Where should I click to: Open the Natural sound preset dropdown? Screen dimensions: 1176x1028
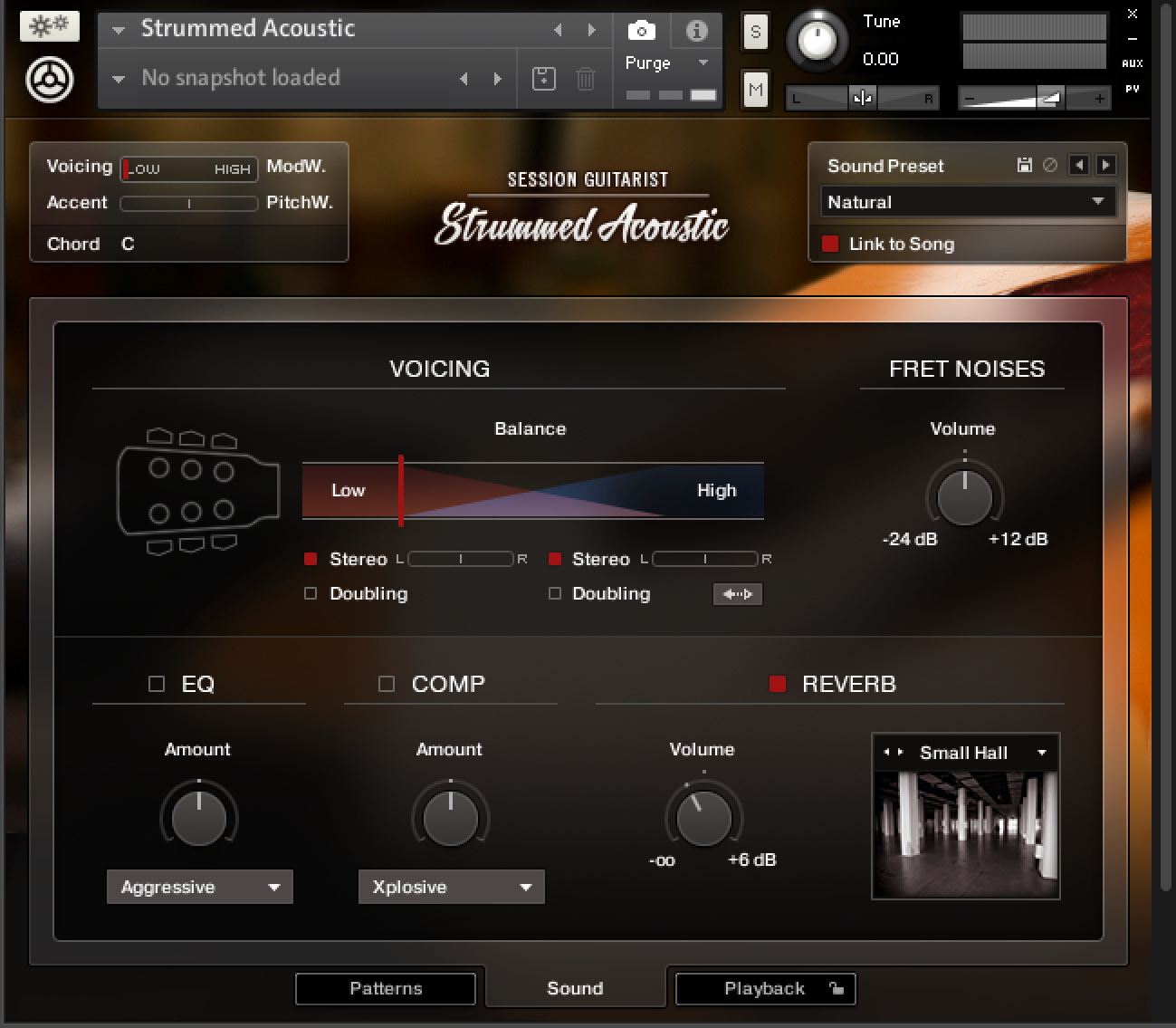pyautogui.click(x=968, y=202)
